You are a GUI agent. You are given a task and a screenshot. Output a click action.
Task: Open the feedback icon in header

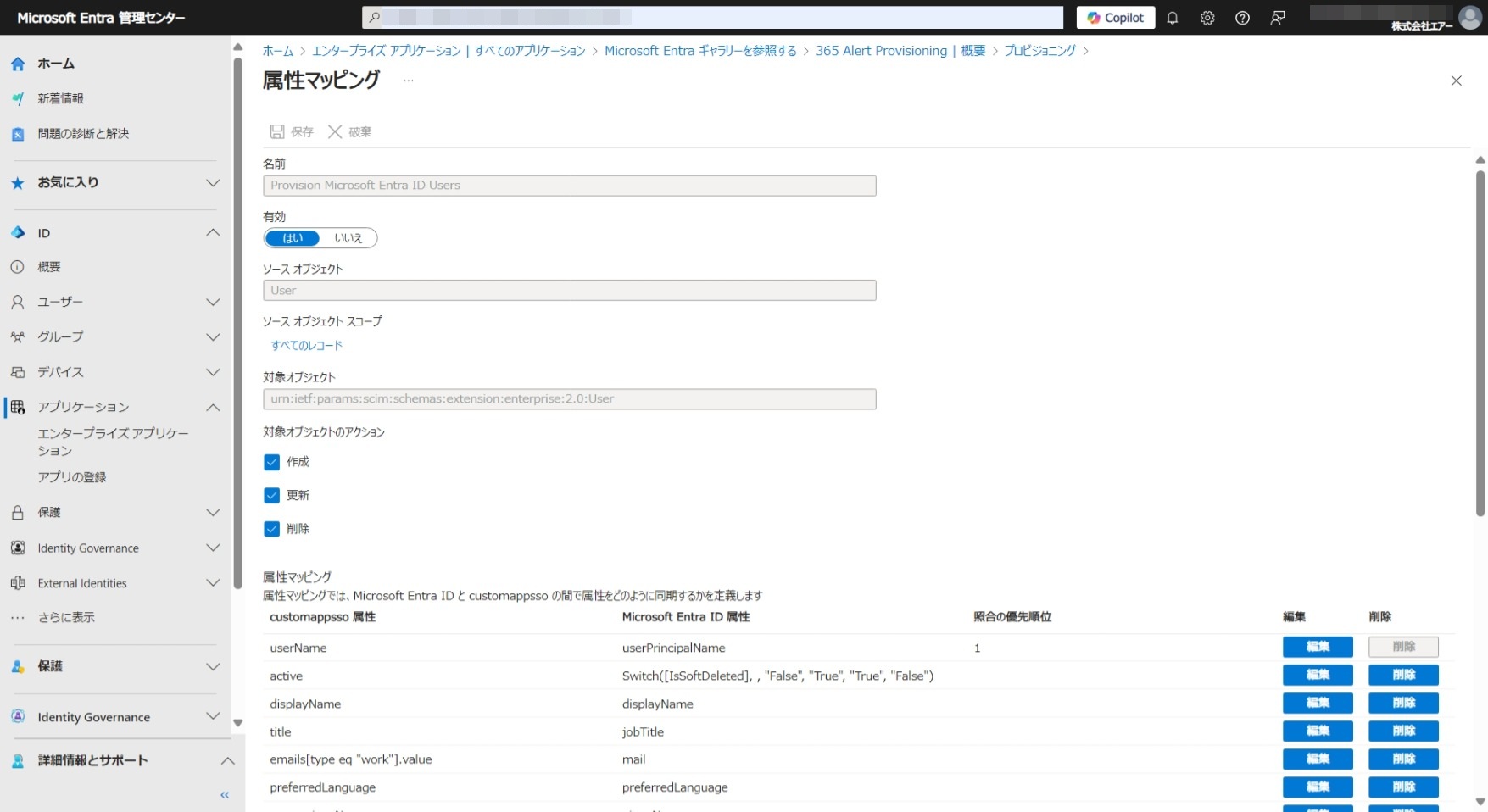click(1278, 18)
